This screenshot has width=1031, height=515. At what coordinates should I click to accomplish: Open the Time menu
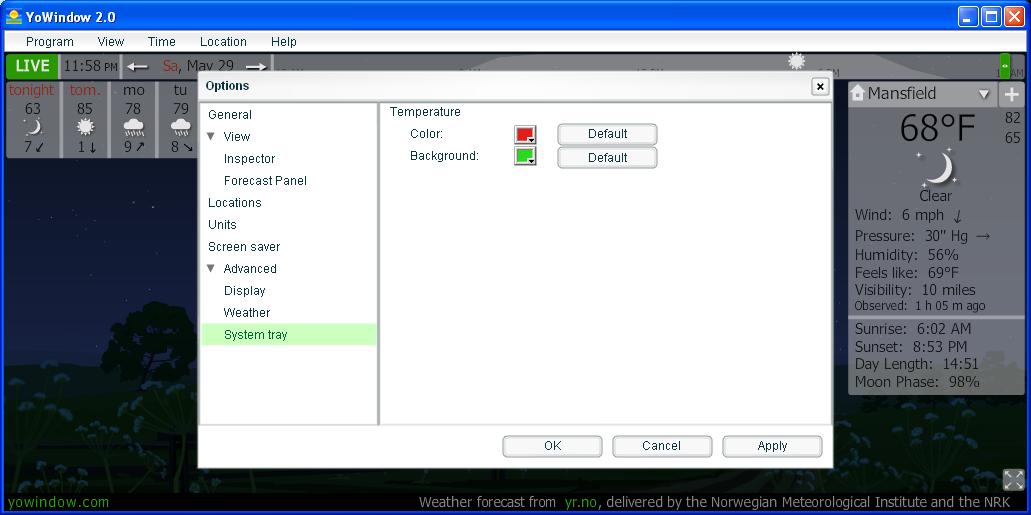[x=161, y=41]
